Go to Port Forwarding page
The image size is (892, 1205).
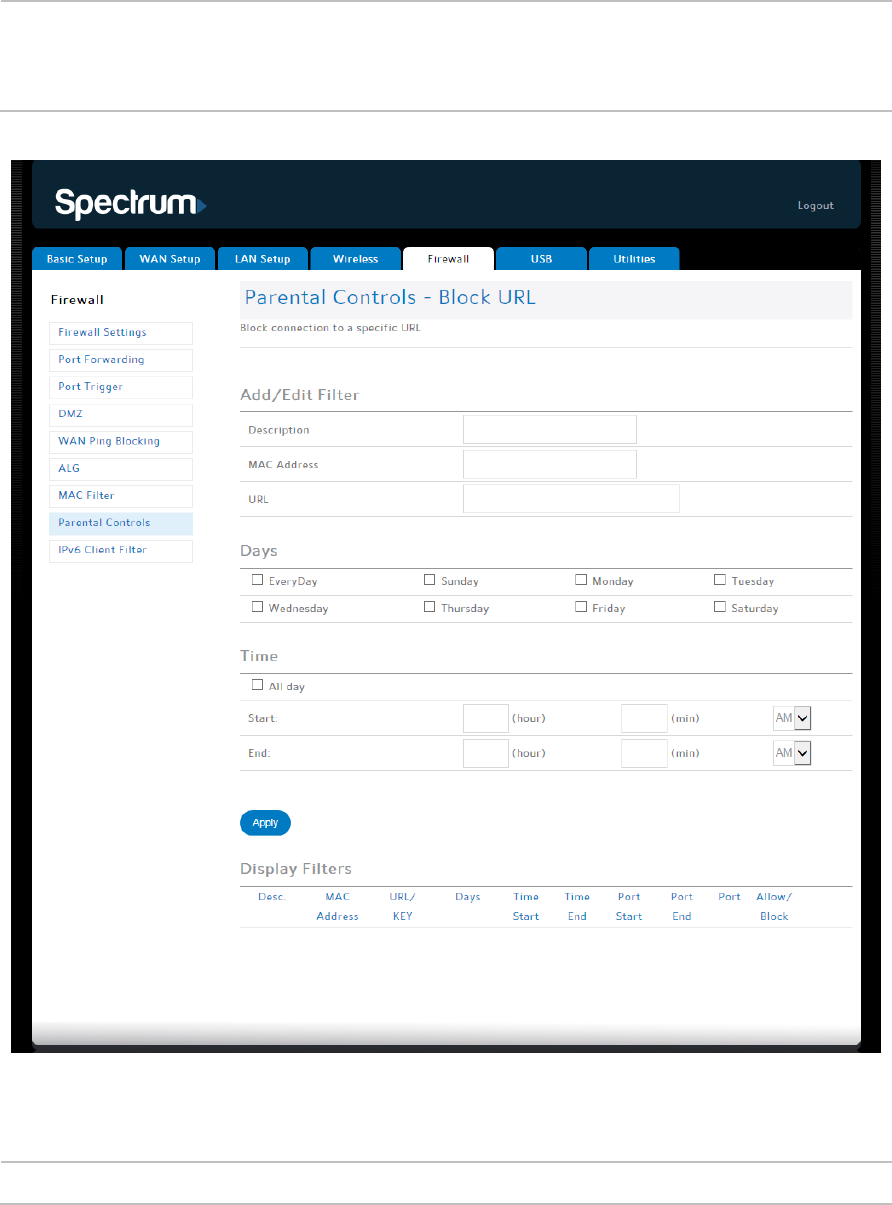click(x=121, y=360)
